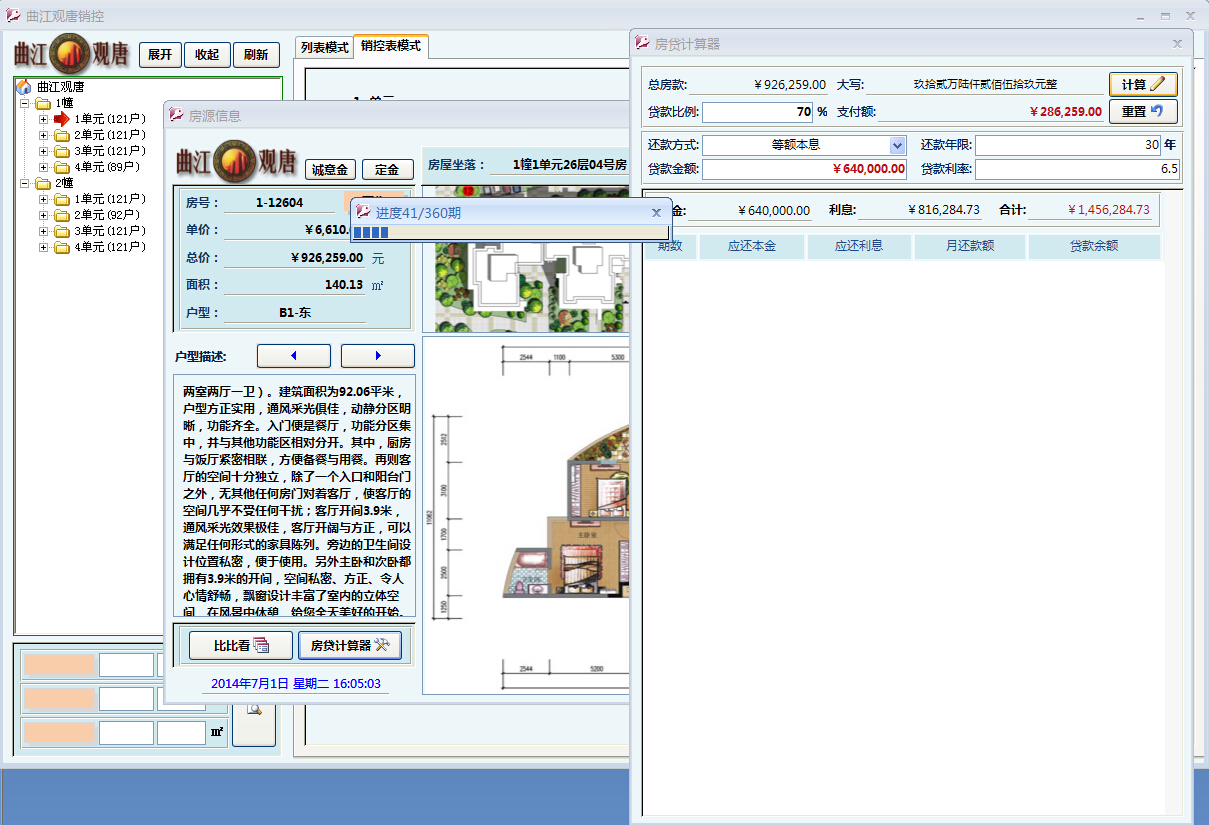
Task: Show the next 户型描述 with the right arrow
Action: click(378, 356)
